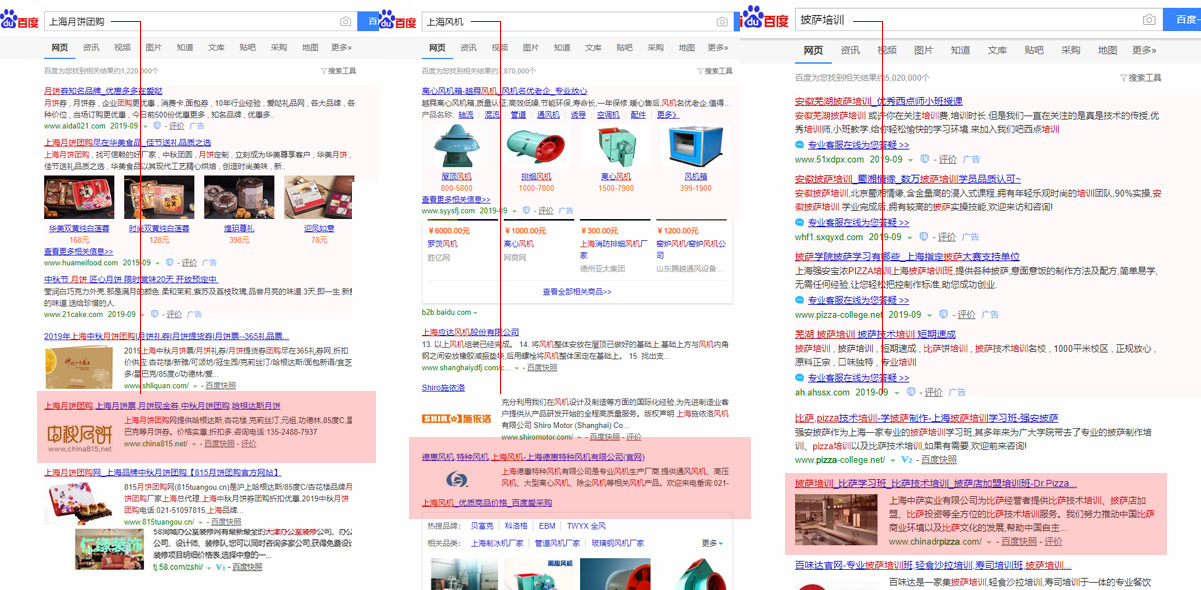Screen dimensions: 1201x590
Task: Click shield icon next to www.51xdpx.com
Action: (924, 159)
